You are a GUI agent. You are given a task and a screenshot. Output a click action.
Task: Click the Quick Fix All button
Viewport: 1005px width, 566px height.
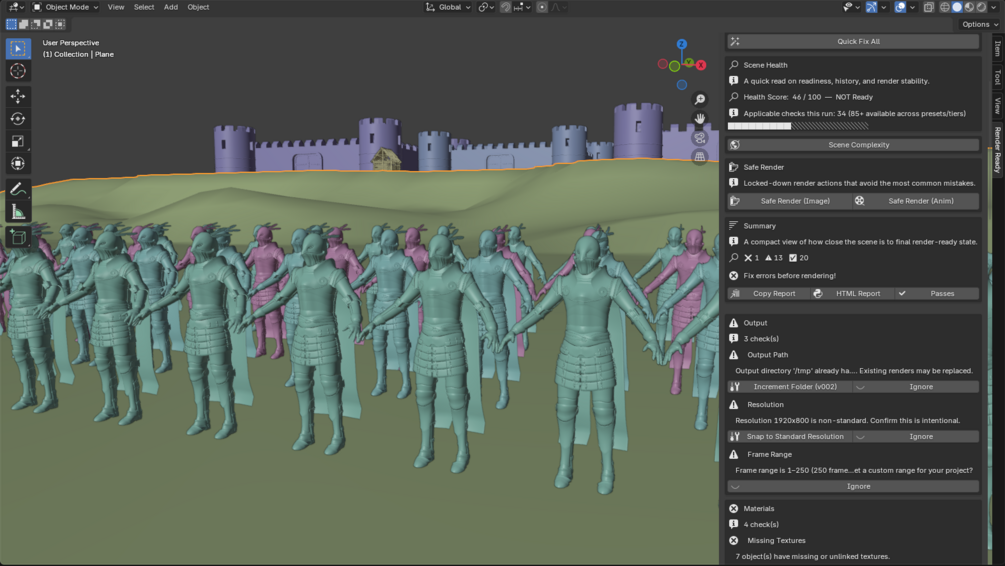click(x=853, y=41)
